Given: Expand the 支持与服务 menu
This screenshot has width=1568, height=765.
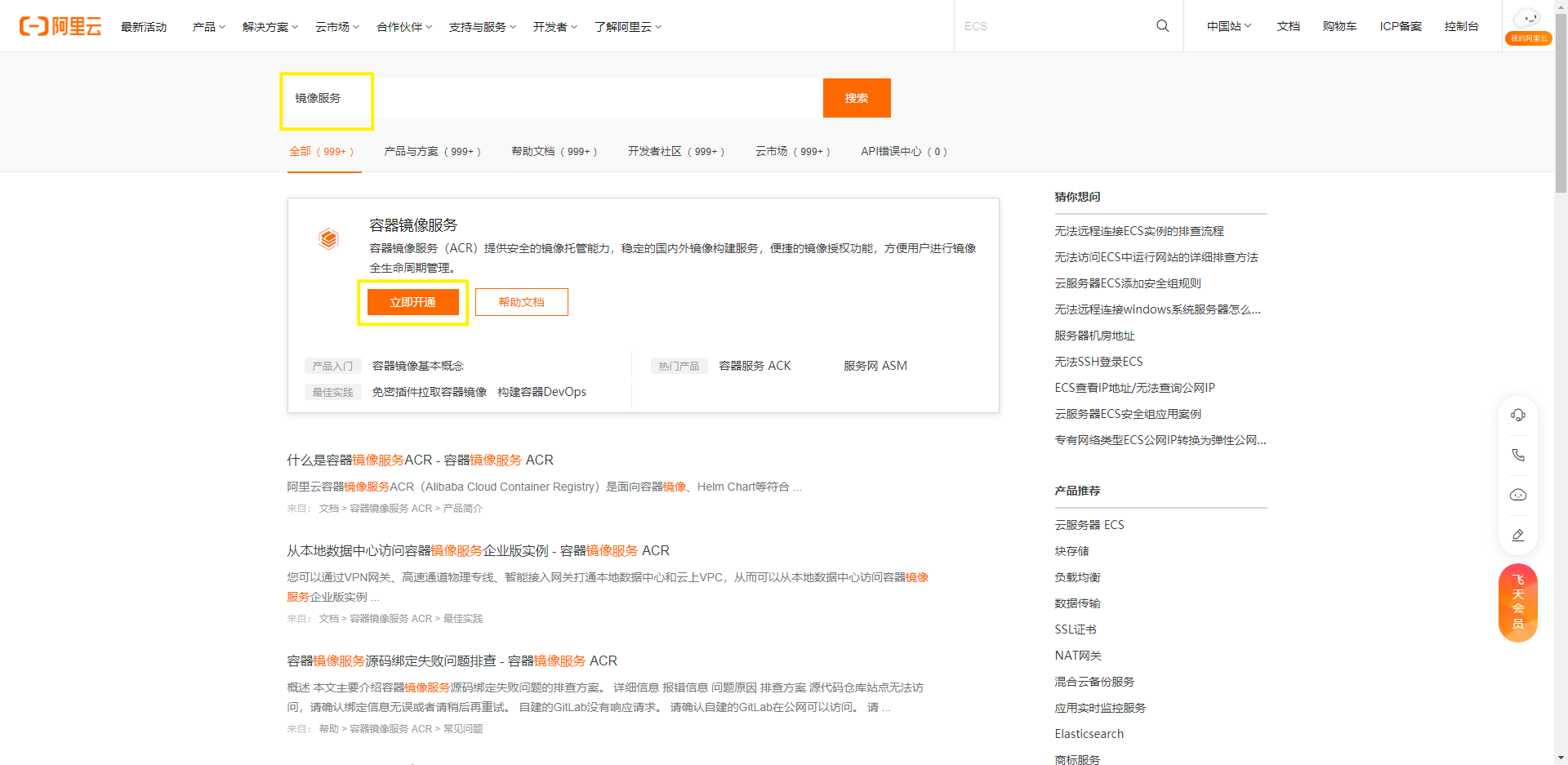Looking at the screenshot, I should click(x=483, y=27).
